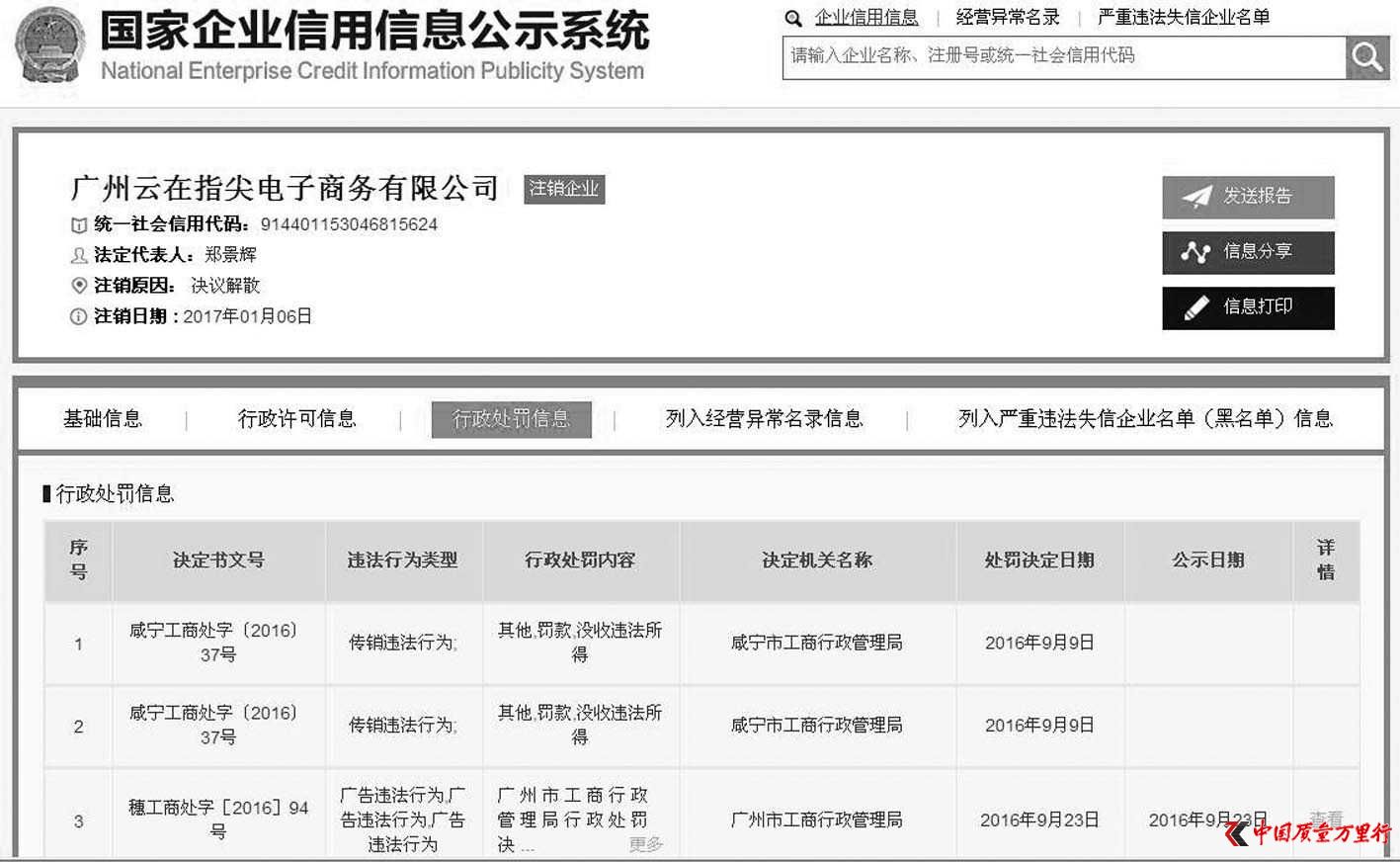This screenshot has width=1400, height=862.
Task: Click the person icon beside 法定代表人
Action: click(79, 256)
